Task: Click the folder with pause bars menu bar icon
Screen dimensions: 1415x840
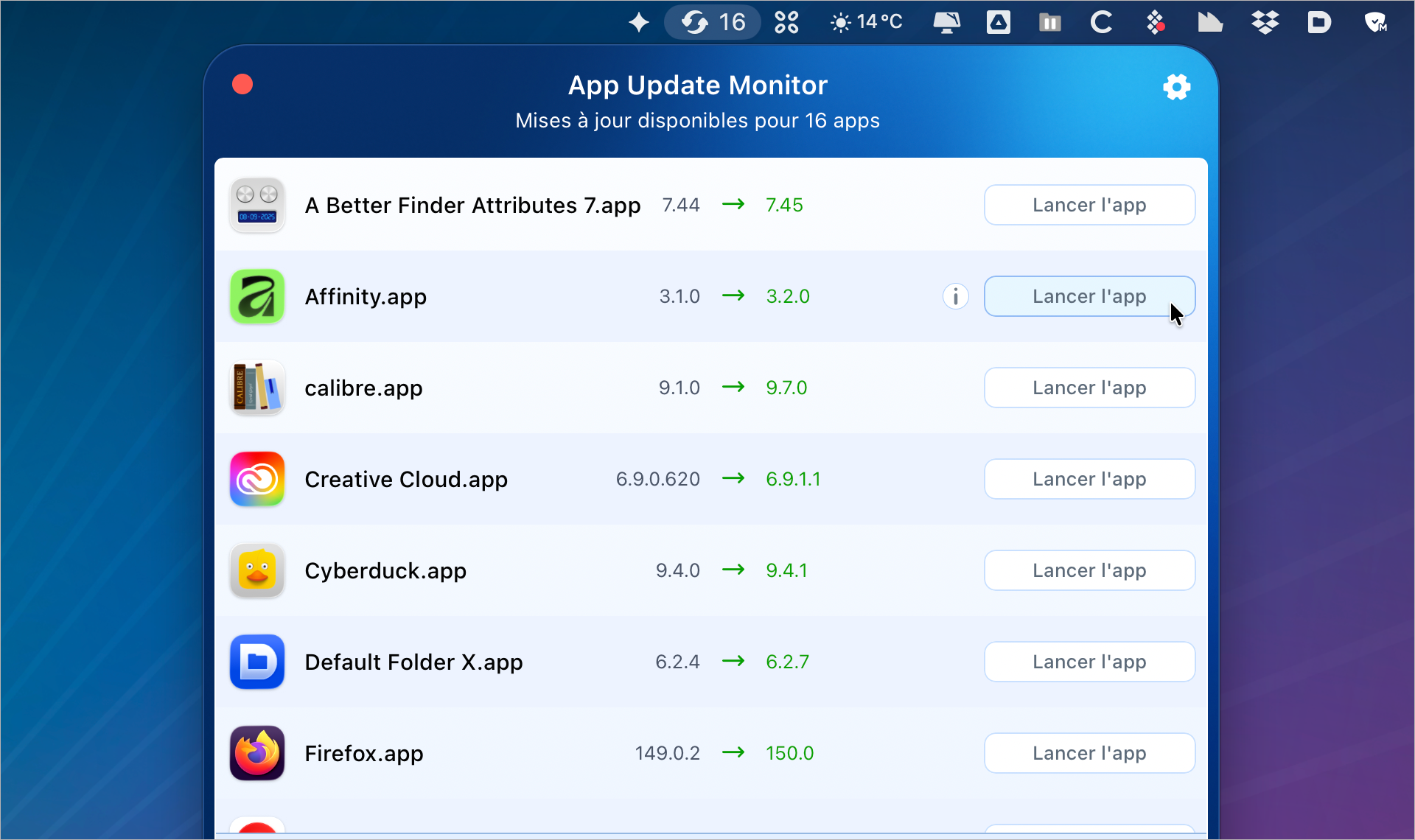Action: click(x=1050, y=22)
